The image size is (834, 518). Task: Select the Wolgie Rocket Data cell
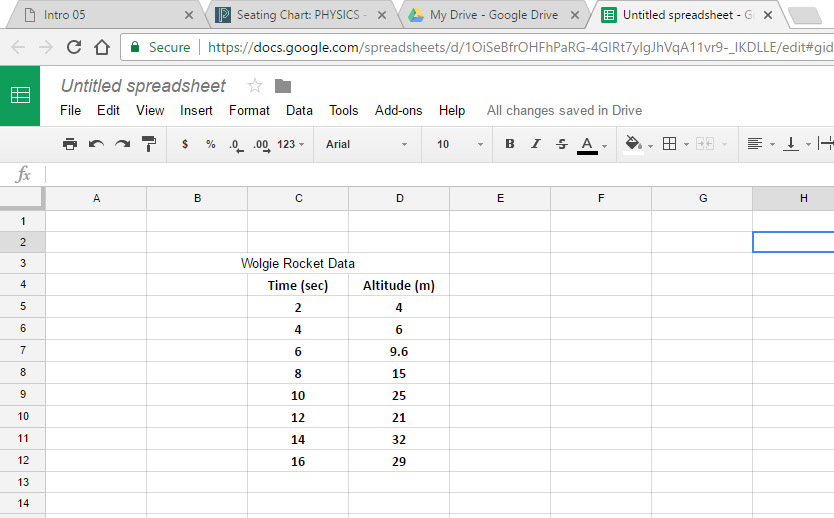[x=298, y=264]
